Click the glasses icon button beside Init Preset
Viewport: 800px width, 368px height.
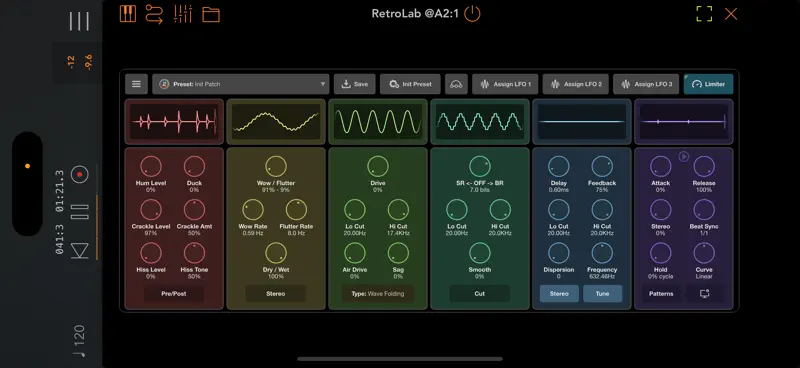point(456,84)
